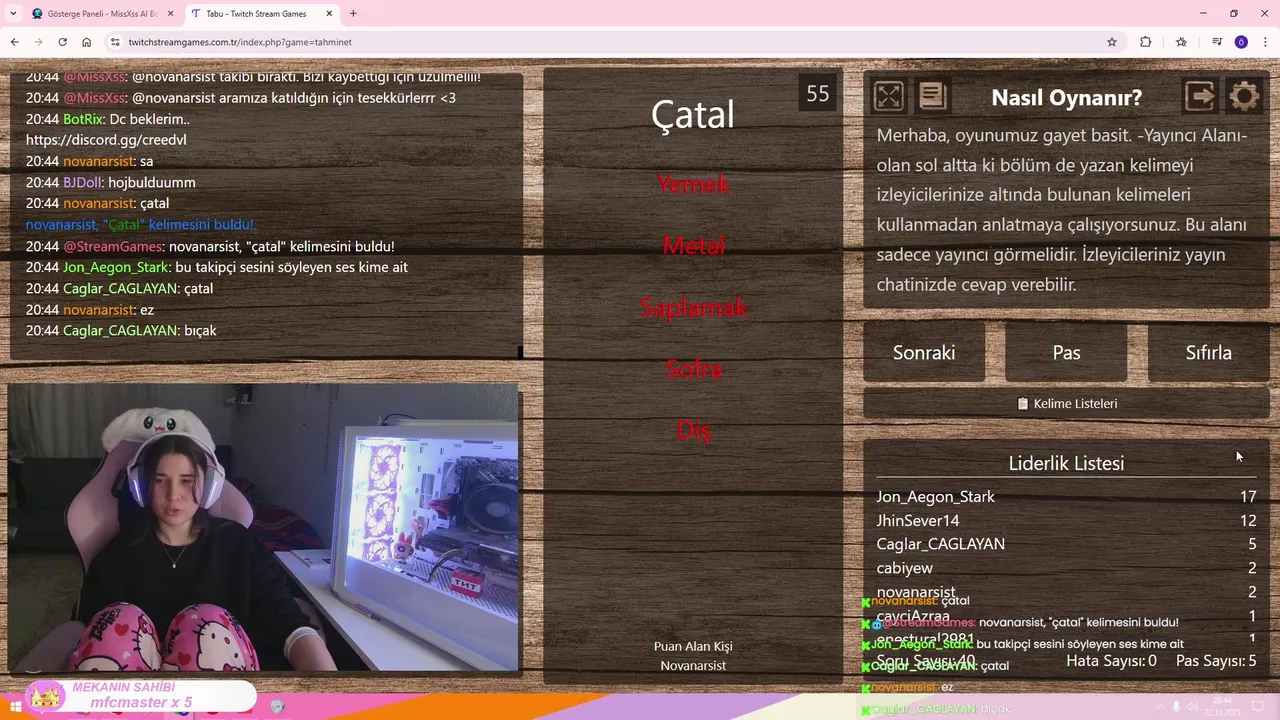Toggle fullscreen with the expand arrows icon

888,96
